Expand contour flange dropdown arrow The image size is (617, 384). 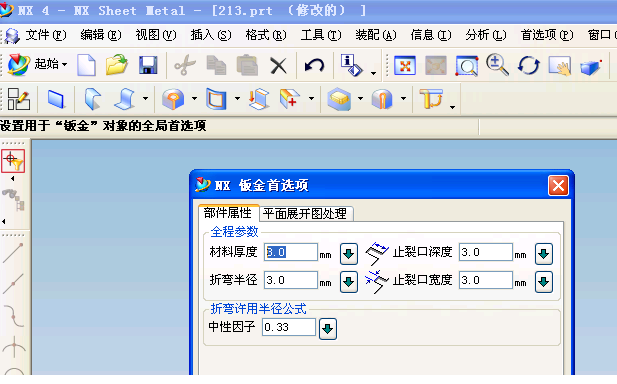point(145,98)
